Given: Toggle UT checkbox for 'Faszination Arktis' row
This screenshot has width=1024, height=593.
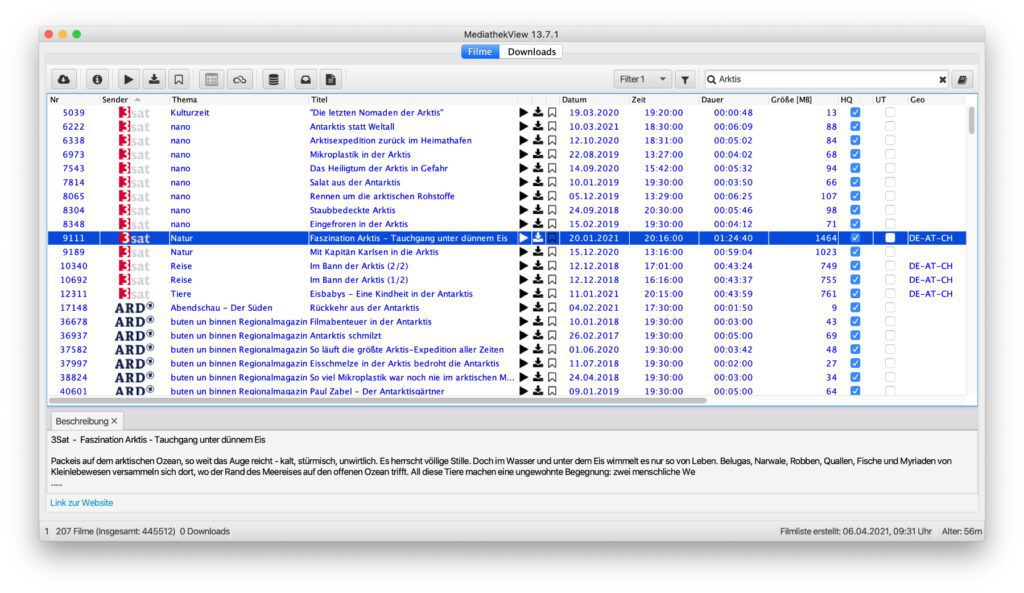Looking at the screenshot, I should click(x=890, y=239).
